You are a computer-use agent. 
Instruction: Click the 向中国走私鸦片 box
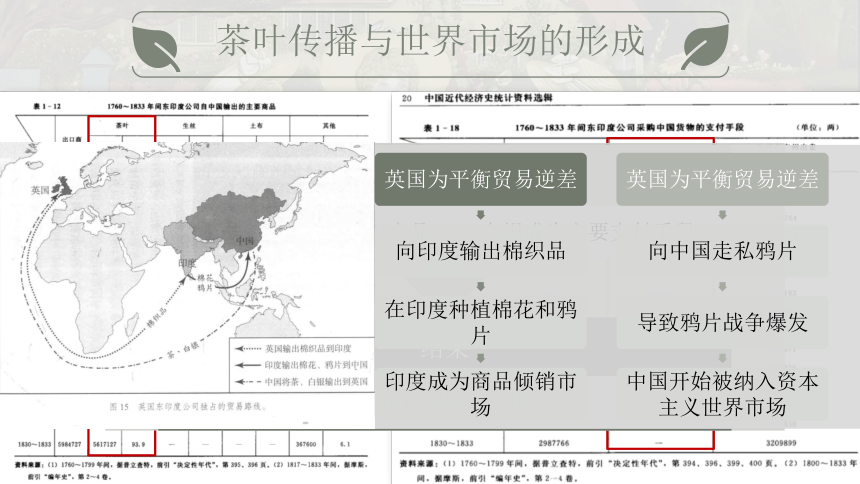pos(722,251)
